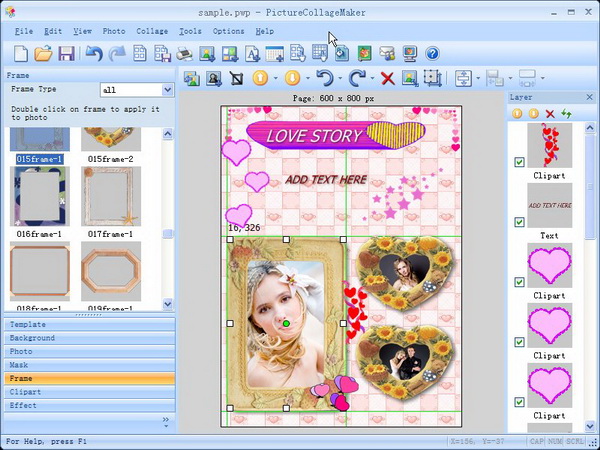Toggle checkbox of the second heart Clipart layer
This screenshot has height=450, width=600.
coord(518,342)
